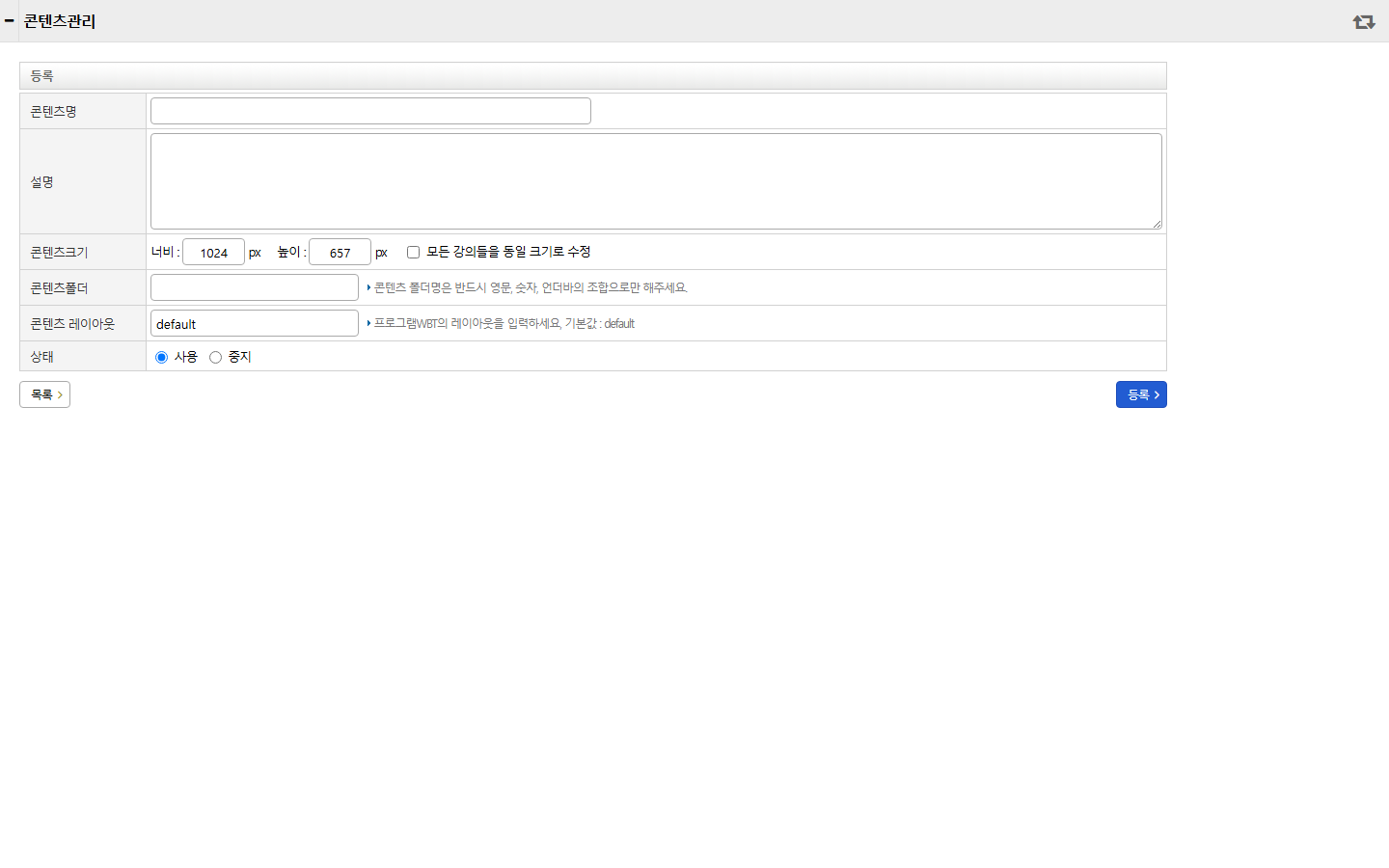Click the 목록 button
The width and height of the screenshot is (1389, 868).
(x=44, y=394)
